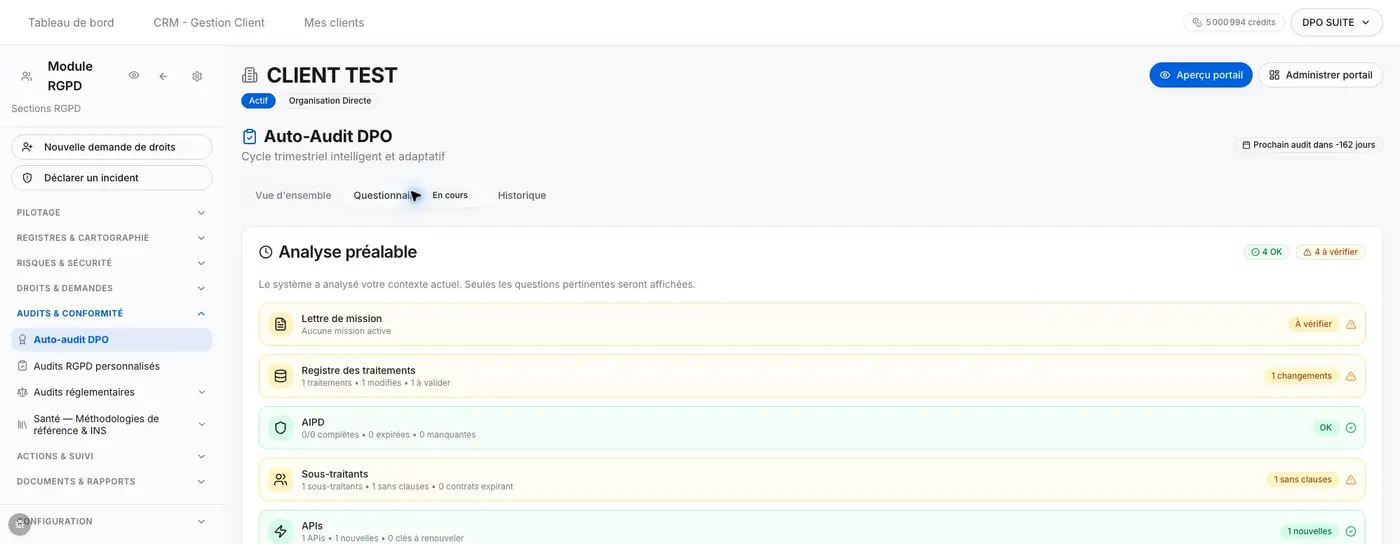This screenshot has height=544, width=1400.
Task: Click Prochain audit dans -162 jours badge
Action: pyautogui.click(x=1308, y=145)
